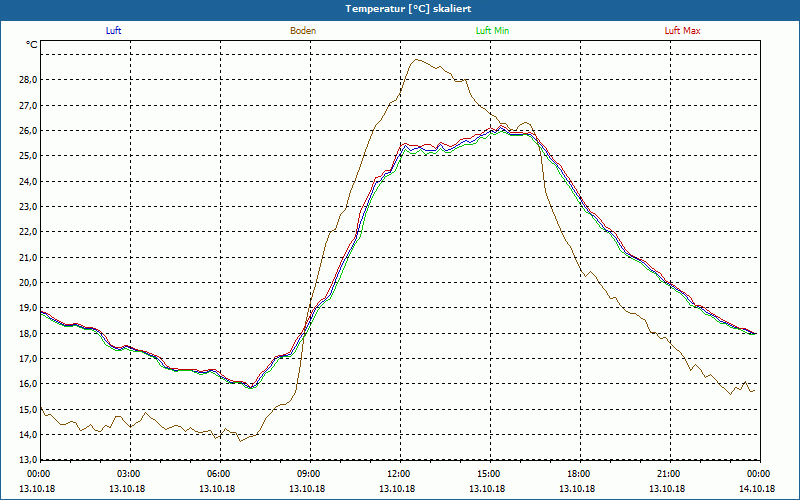
Task: Click the green Luft Min legend label
Action: (492, 31)
